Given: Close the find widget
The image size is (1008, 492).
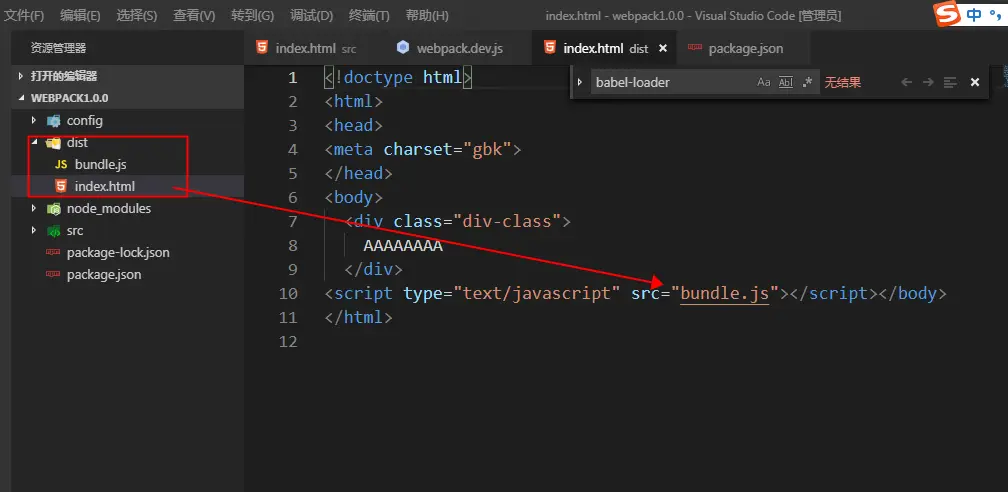Looking at the screenshot, I should (x=975, y=82).
